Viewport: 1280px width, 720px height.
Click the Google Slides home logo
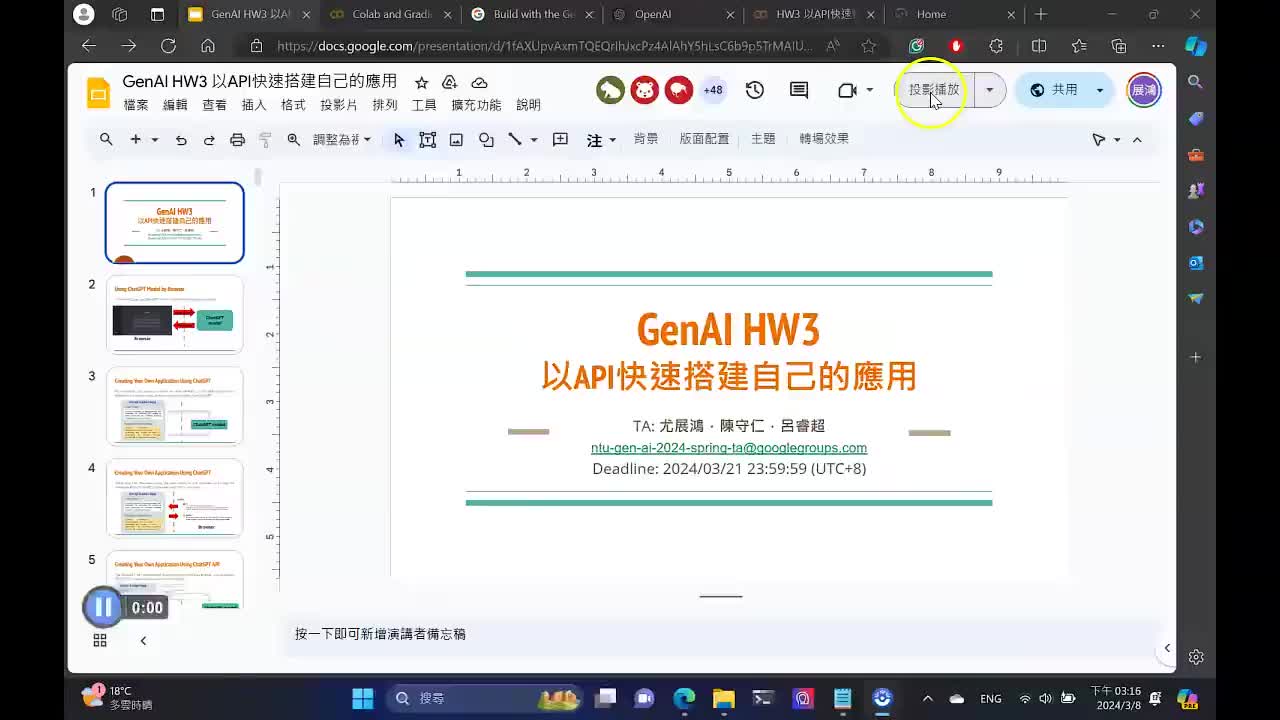pyautogui.click(x=98, y=92)
